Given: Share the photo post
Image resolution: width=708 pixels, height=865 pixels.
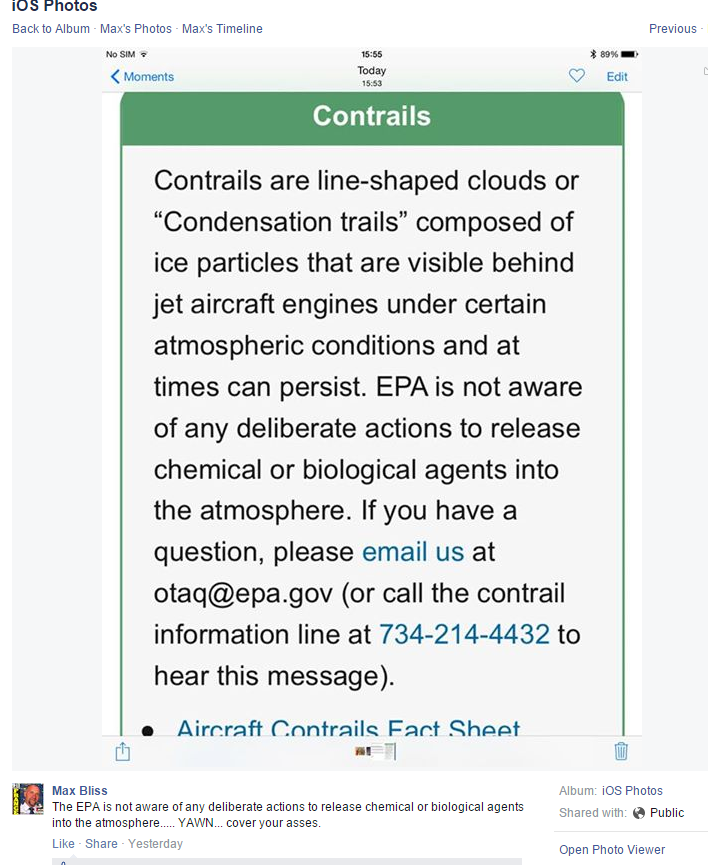Looking at the screenshot, I should [101, 844].
